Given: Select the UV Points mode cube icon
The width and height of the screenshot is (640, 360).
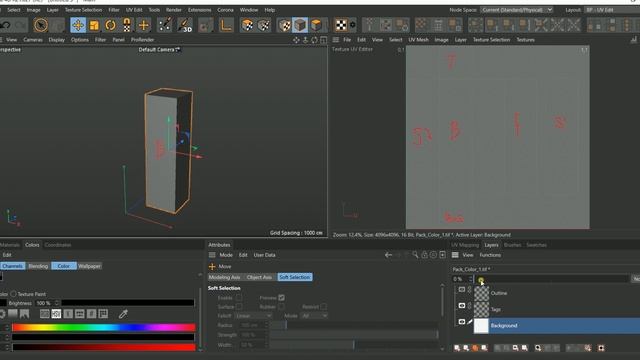Looking at the screenshot, I should [x=264, y=25].
